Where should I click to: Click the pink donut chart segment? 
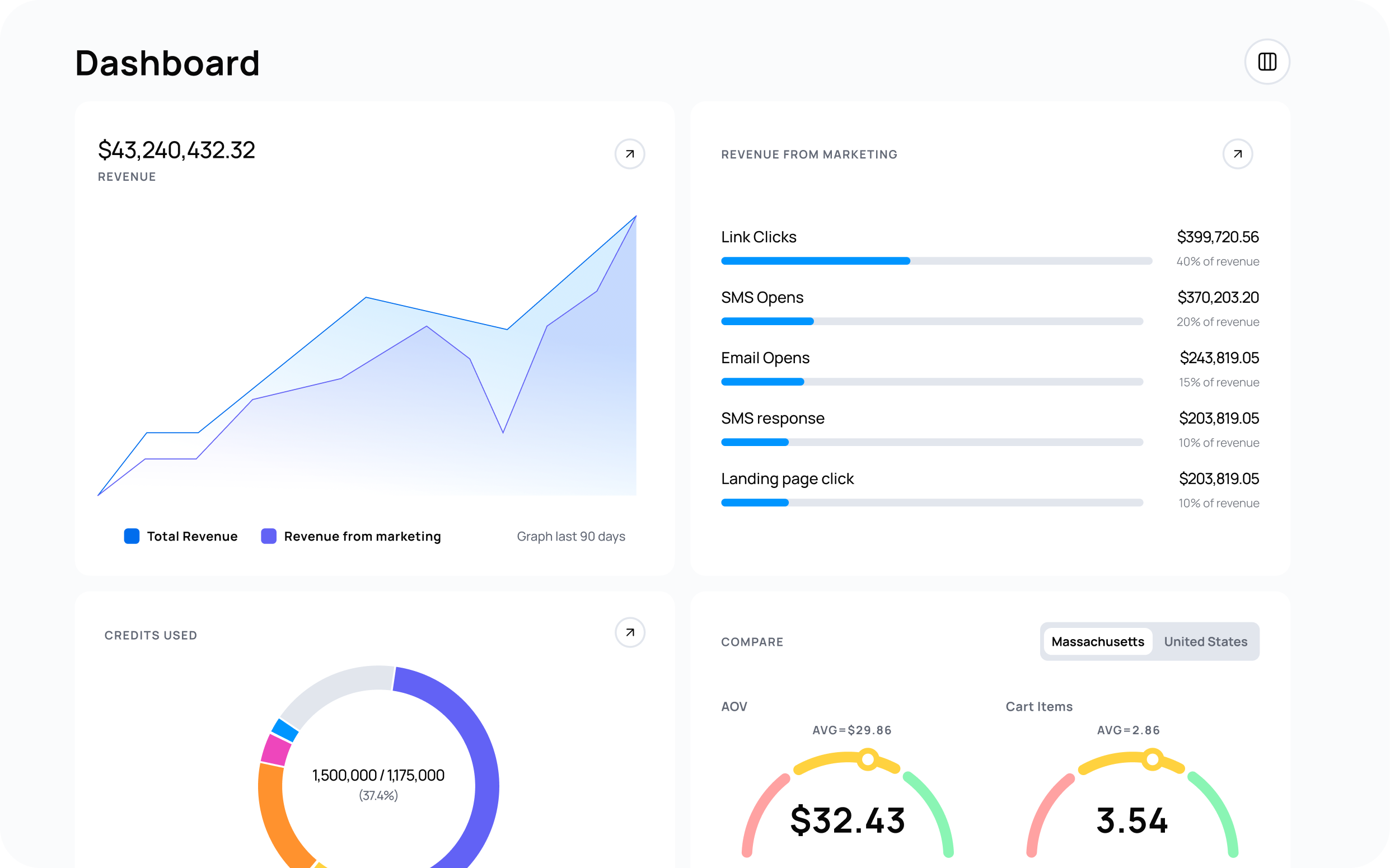276,750
